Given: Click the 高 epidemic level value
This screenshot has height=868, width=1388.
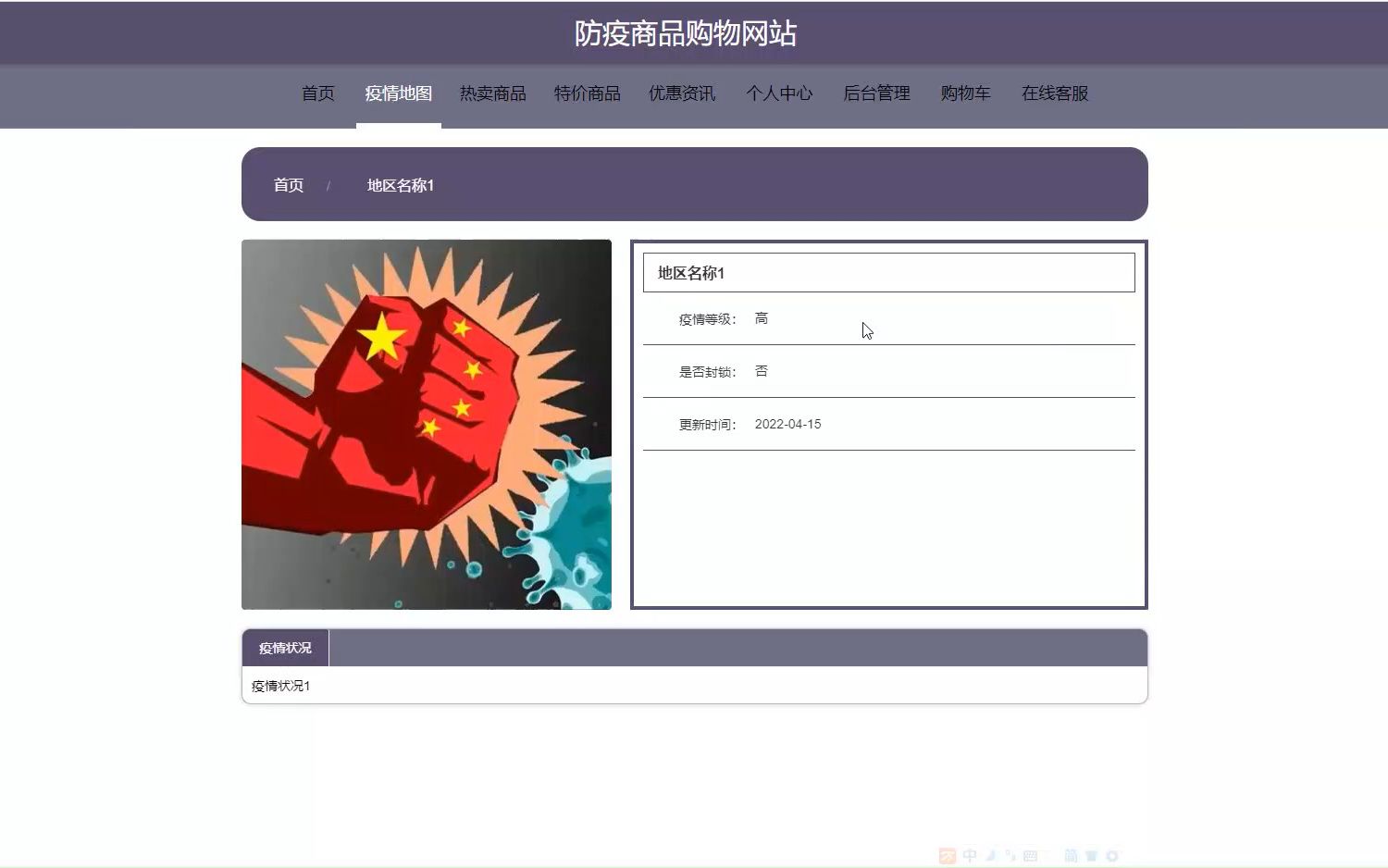Looking at the screenshot, I should pyautogui.click(x=762, y=318).
